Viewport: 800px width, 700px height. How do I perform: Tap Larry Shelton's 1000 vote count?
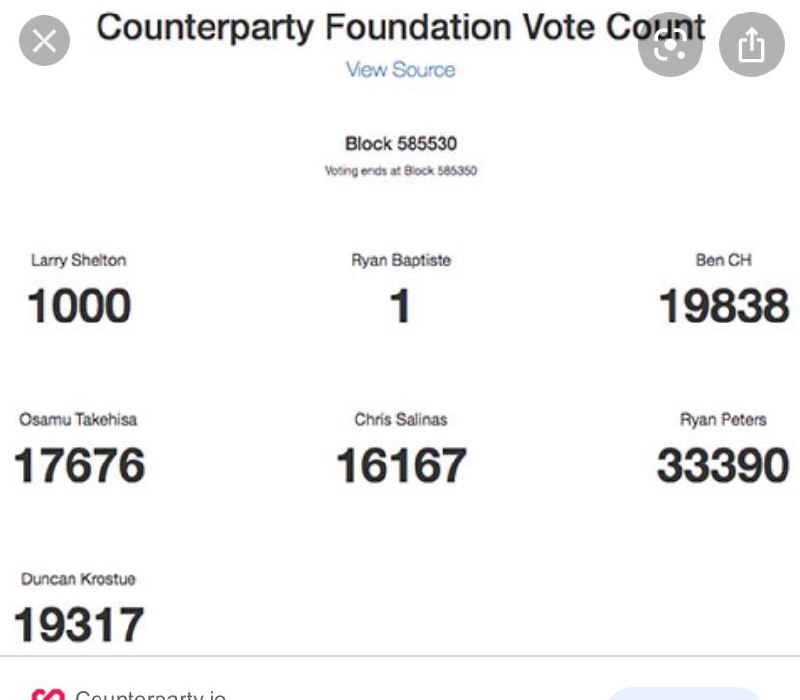pyautogui.click(x=79, y=306)
